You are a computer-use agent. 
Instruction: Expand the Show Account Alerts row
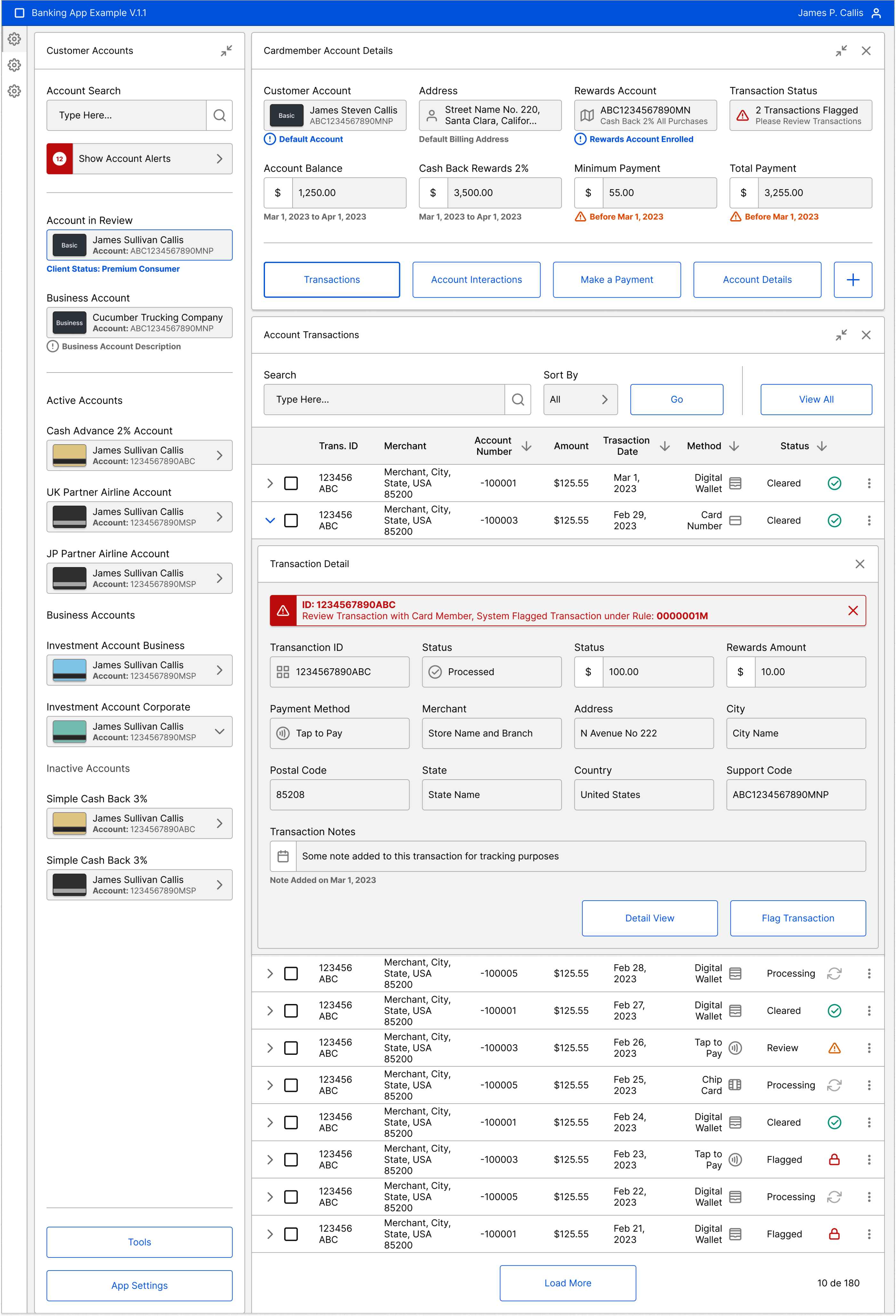pos(139,159)
